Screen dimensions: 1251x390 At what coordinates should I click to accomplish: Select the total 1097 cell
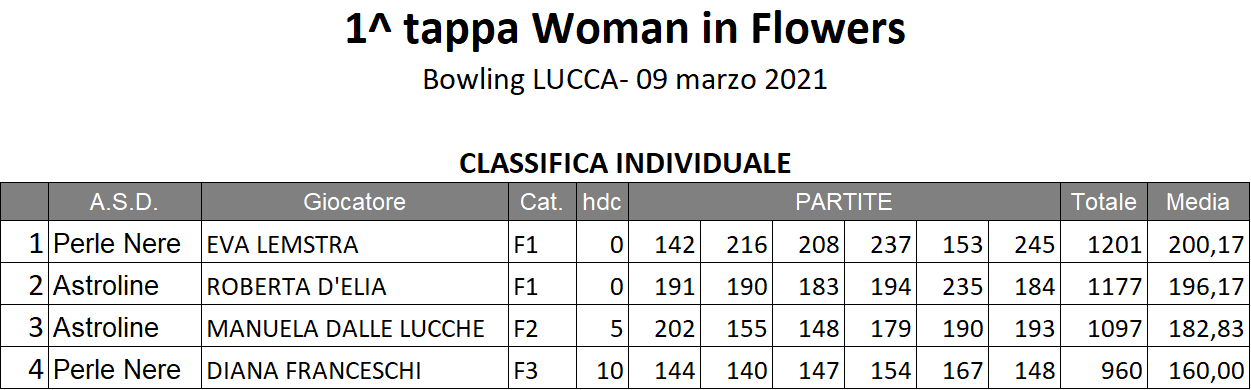[1104, 329]
